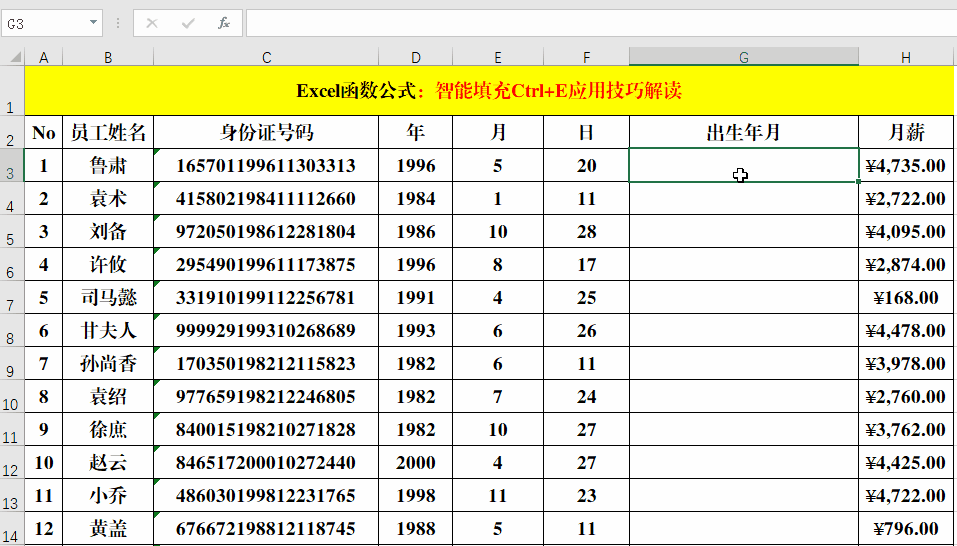Select year cell 1988
The width and height of the screenshot is (957, 546).
[x=416, y=528]
